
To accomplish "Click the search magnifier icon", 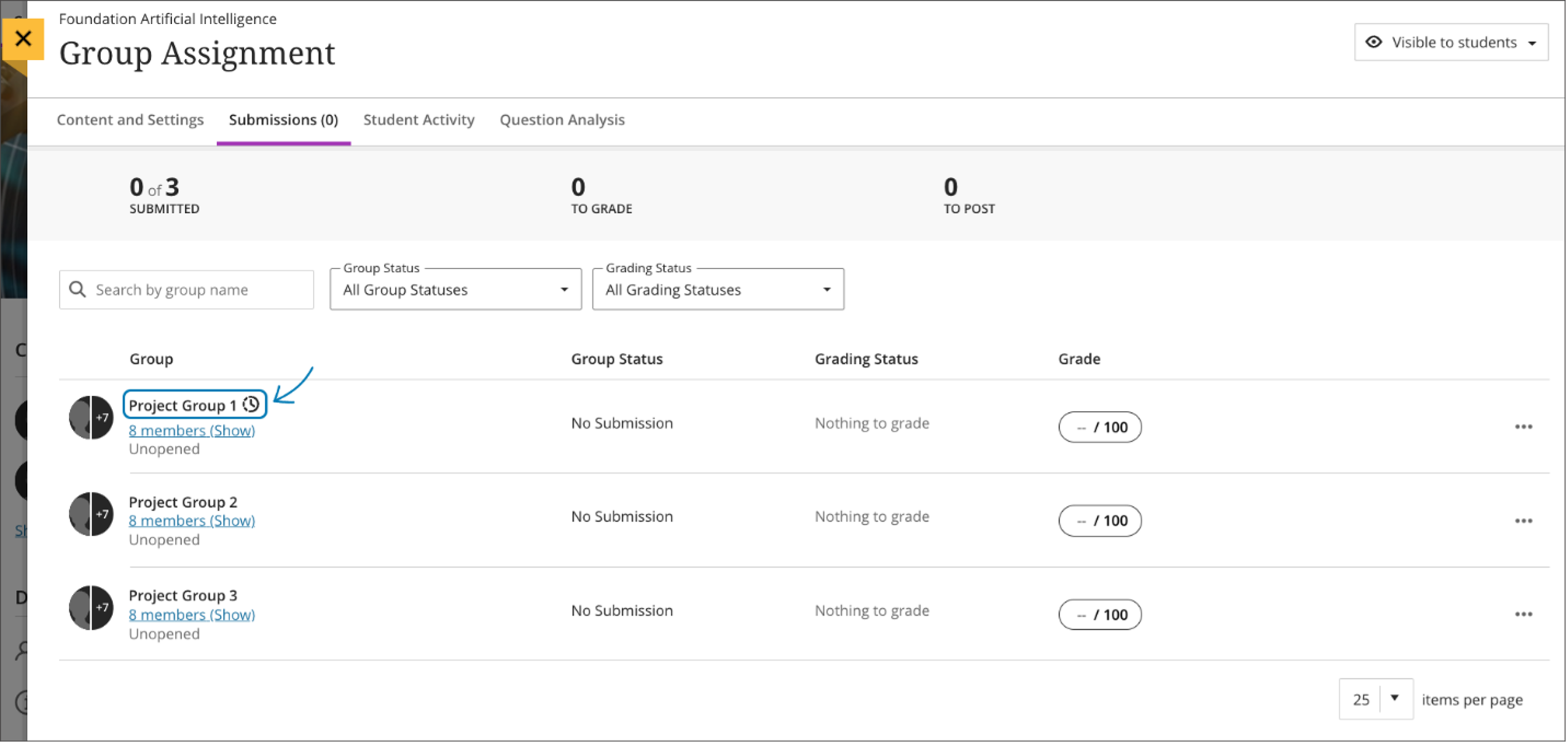I will pos(77,289).
